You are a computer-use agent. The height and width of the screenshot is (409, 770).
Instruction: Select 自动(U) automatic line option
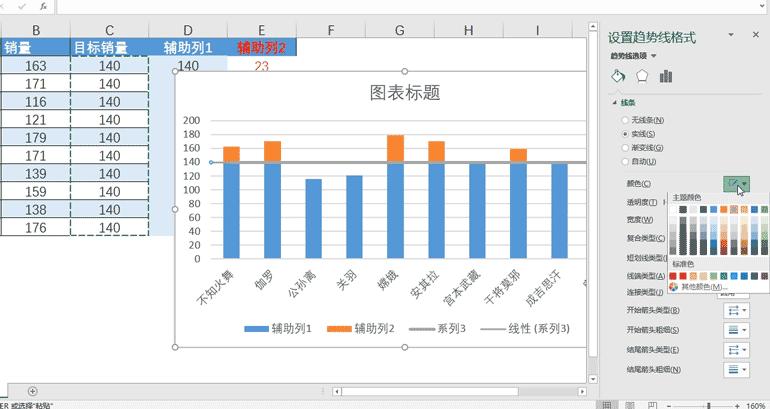click(x=639, y=161)
